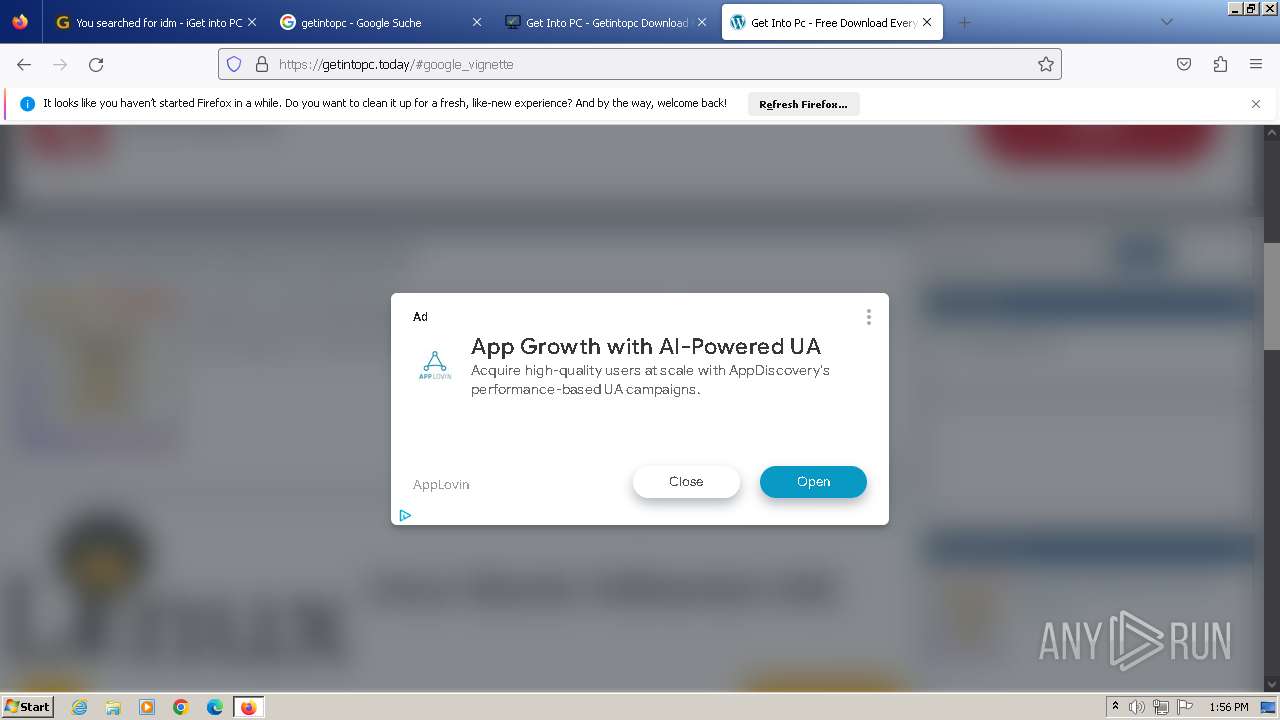Click the ad description text
This screenshot has width=1280, height=720.
650,380
